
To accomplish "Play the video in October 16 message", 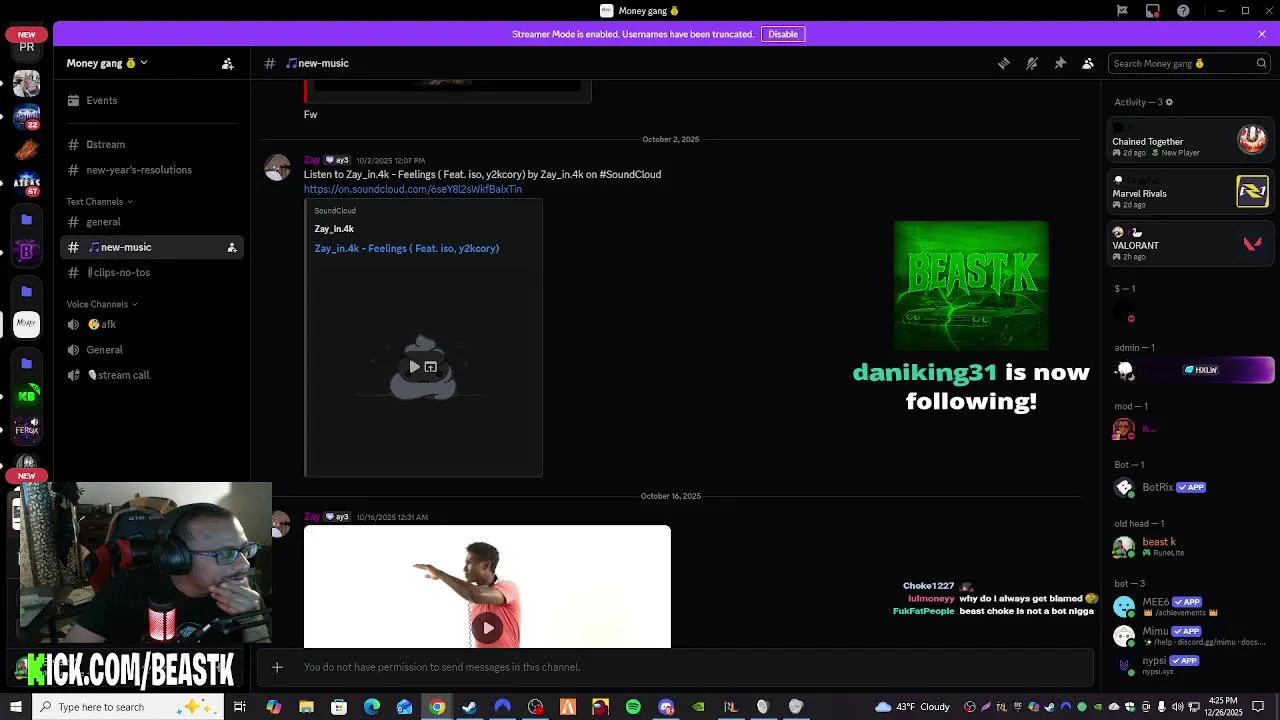I will 487,628.
